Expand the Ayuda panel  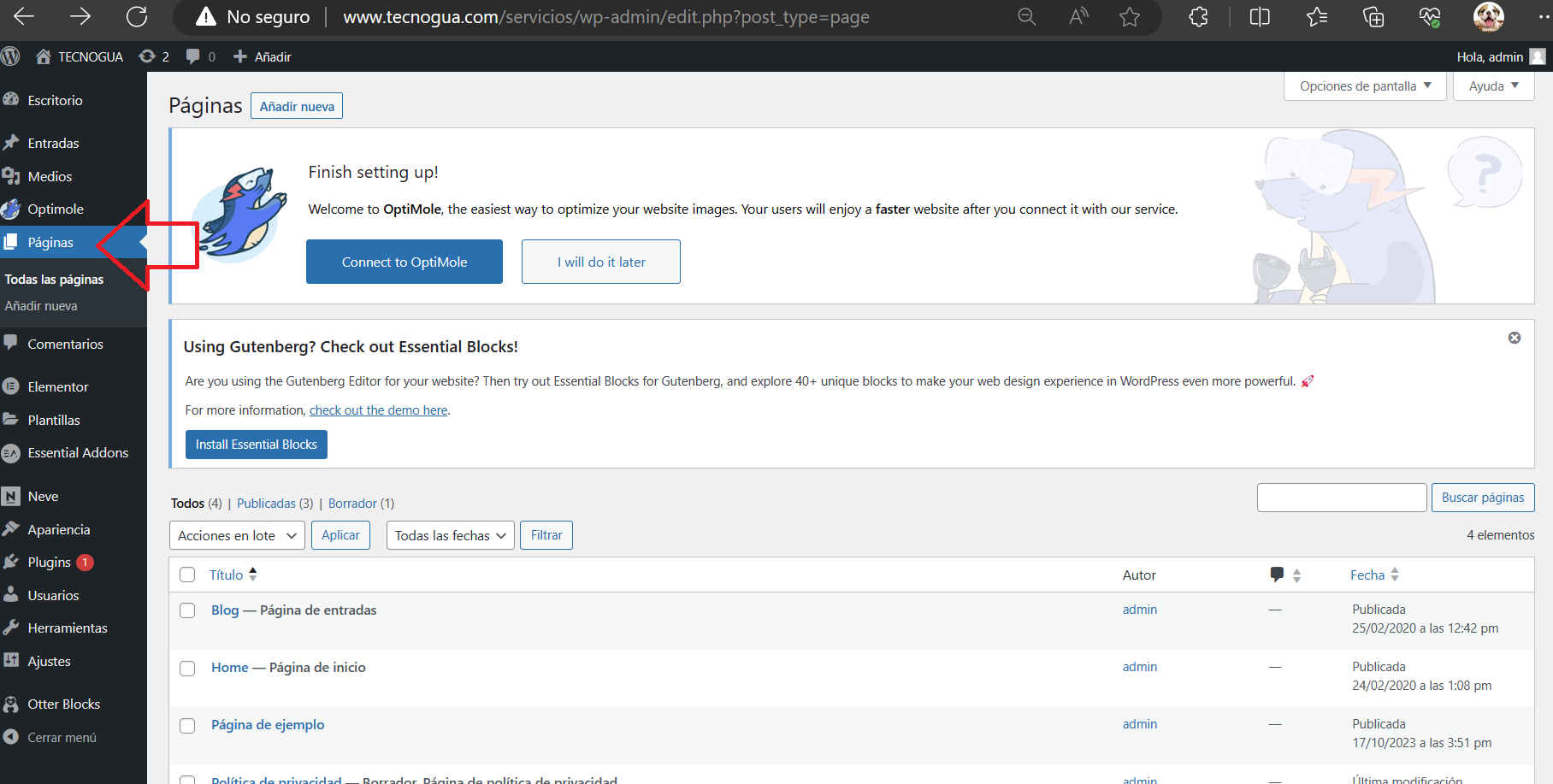pos(1493,86)
